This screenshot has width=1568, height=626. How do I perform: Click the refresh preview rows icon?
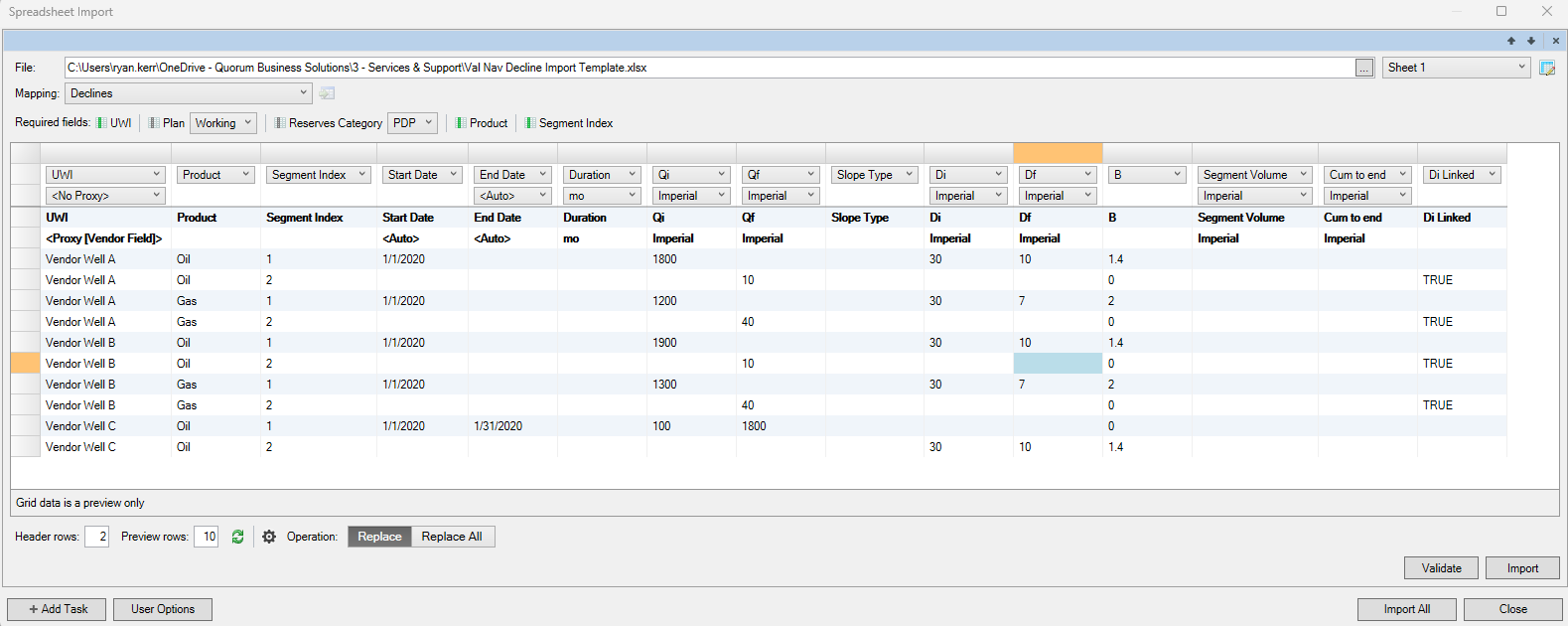coord(237,537)
